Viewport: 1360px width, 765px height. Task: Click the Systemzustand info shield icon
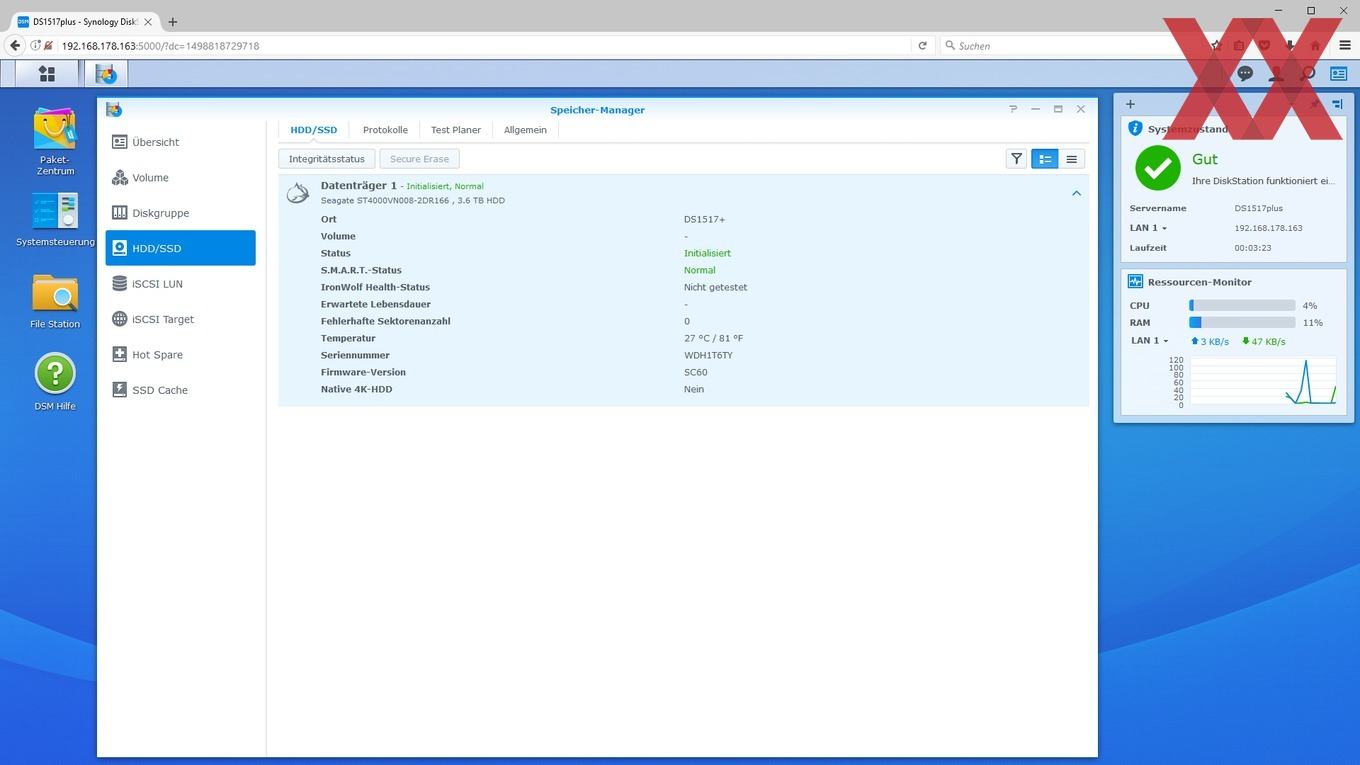(x=1135, y=128)
